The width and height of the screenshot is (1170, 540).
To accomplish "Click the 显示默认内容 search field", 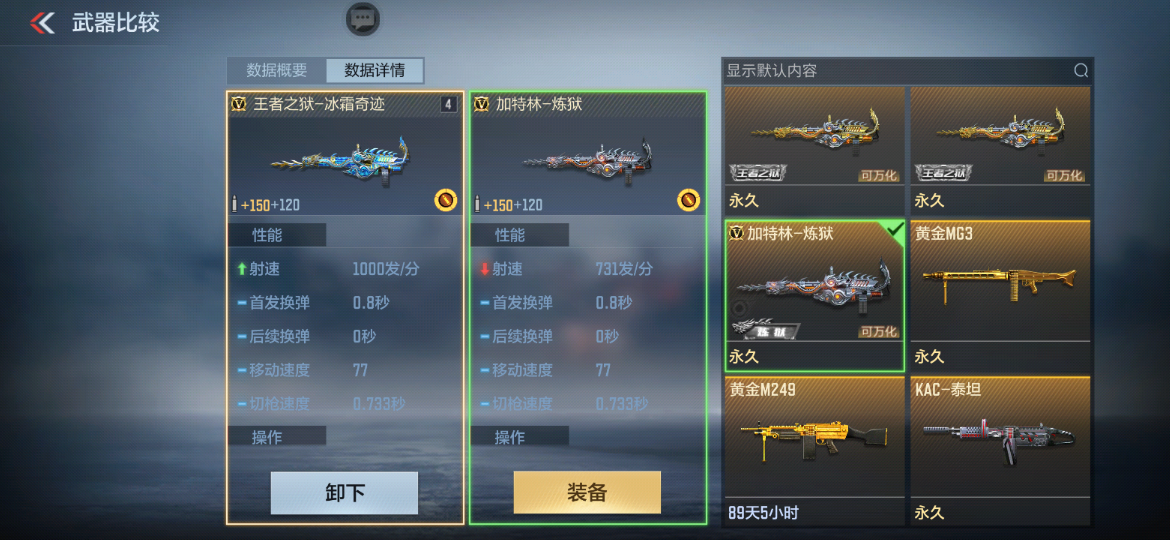I will 907,71.
